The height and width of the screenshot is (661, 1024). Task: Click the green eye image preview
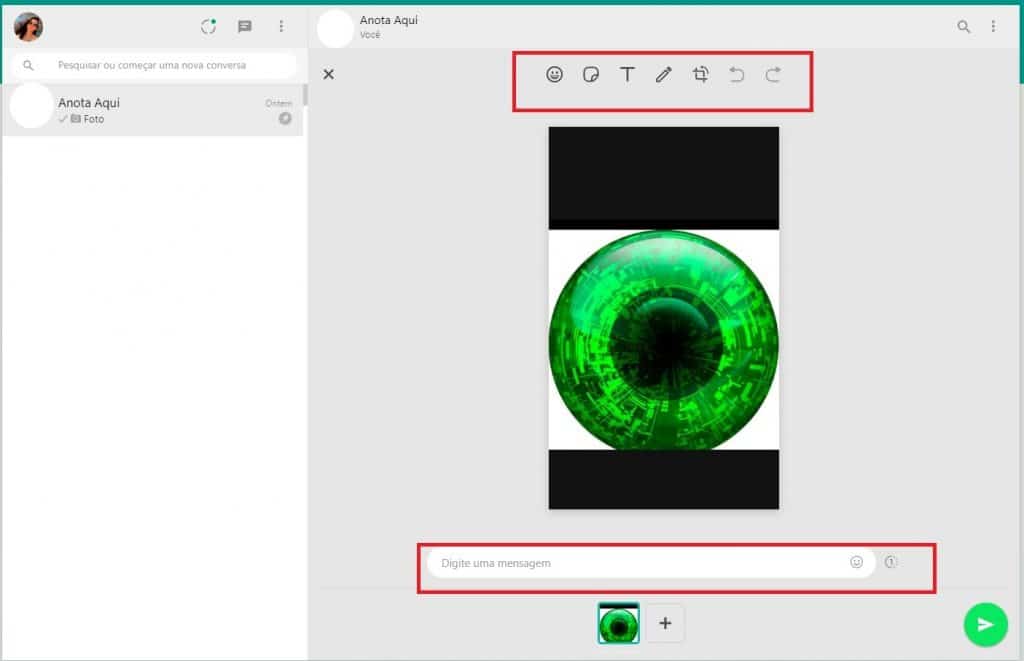pos(664,318)
